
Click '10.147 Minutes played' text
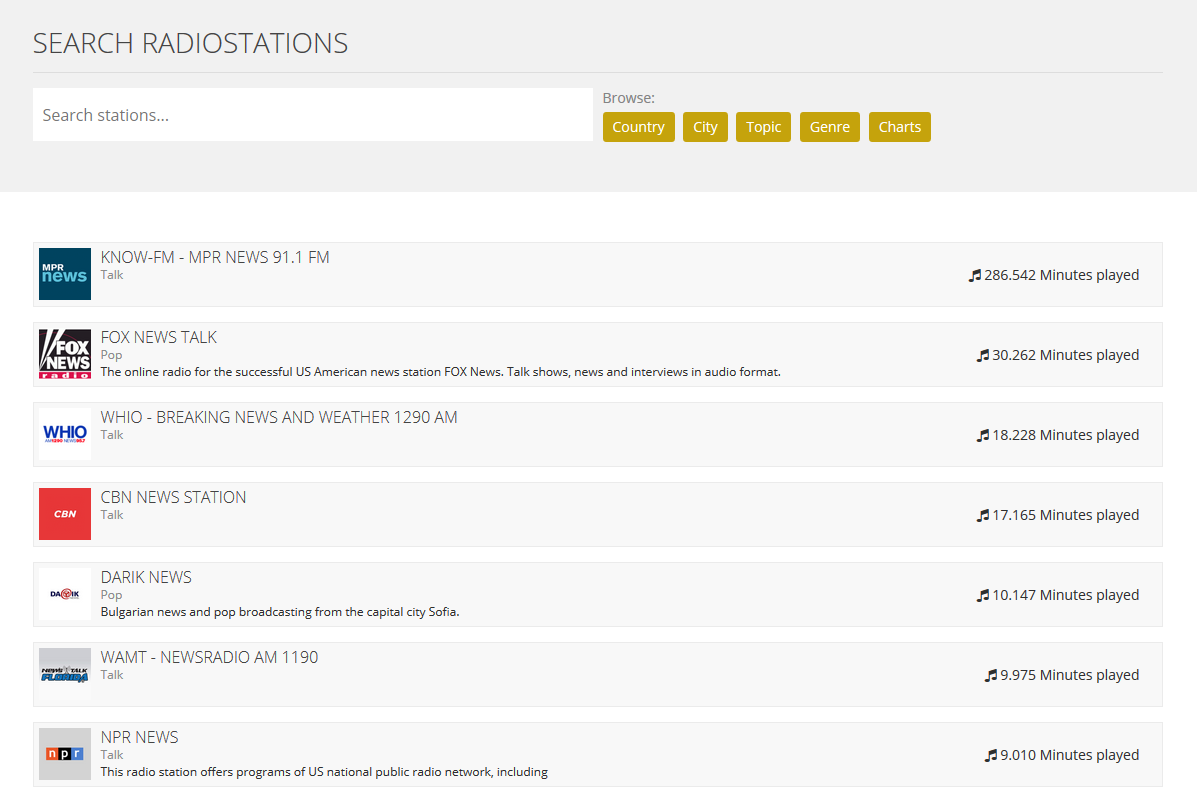pyautogui.click(x=1066, y=595)
